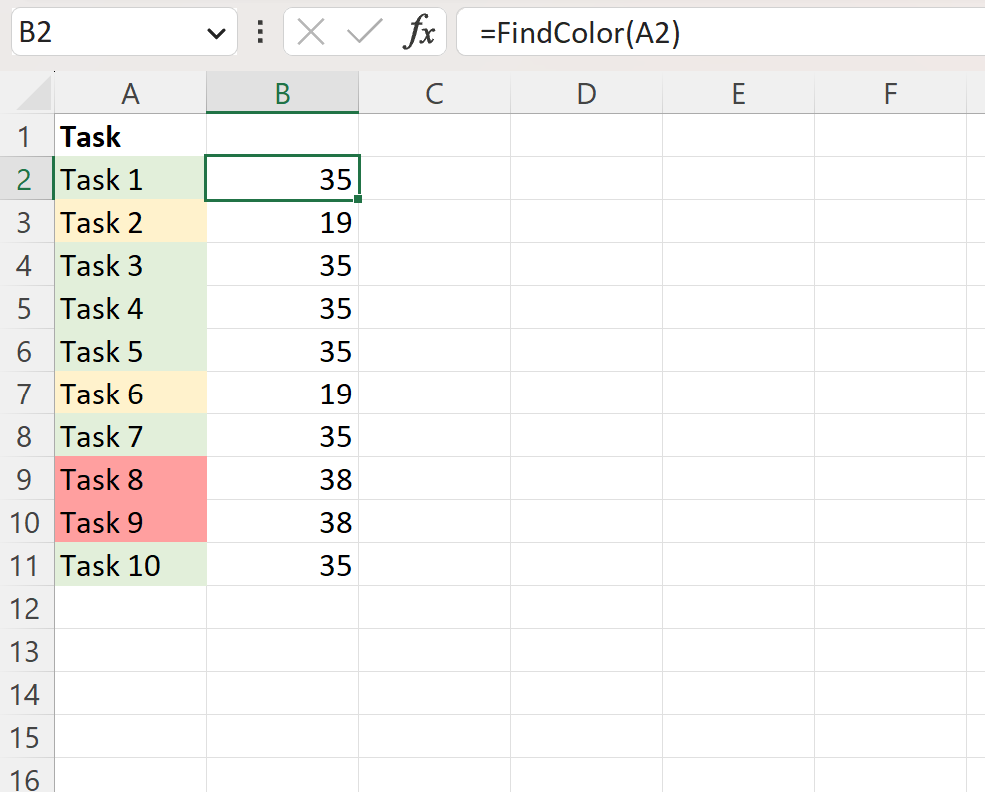Select the yellow 'Task 6' cell

tap(130, 393)
